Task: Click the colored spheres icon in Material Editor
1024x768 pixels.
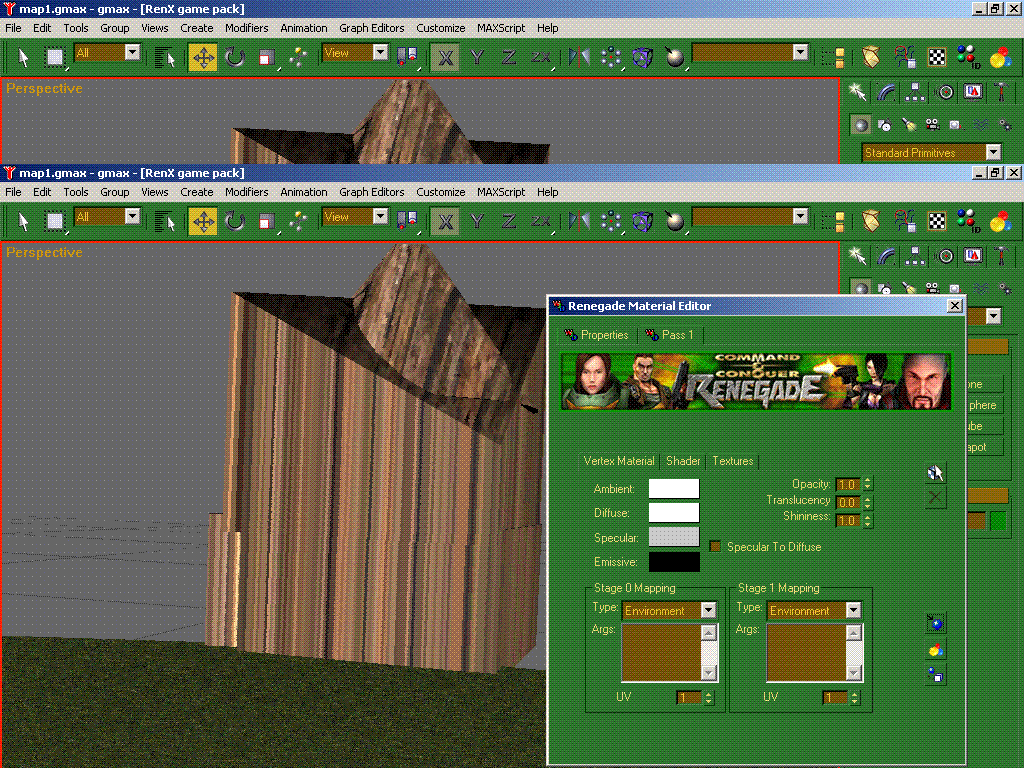Action: [936, 651]
